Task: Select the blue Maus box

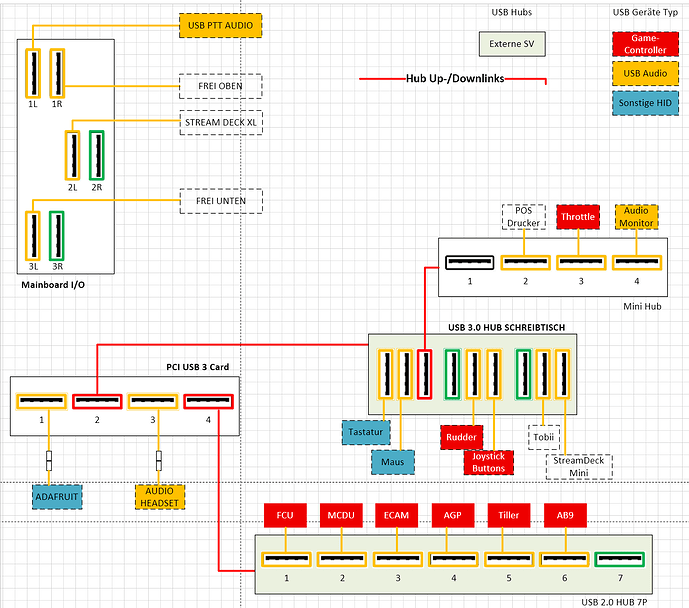Action: tap(392, 462)
